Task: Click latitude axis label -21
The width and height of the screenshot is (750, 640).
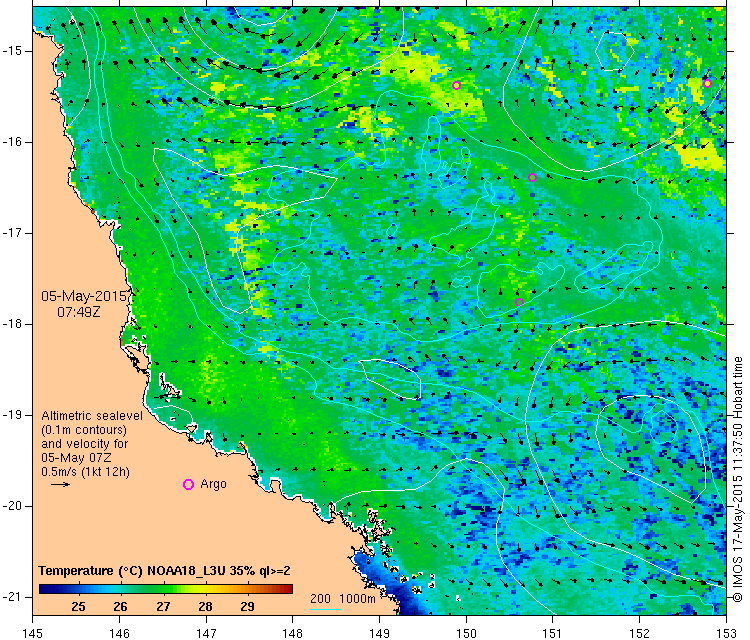Action: [x=11, y=597]
